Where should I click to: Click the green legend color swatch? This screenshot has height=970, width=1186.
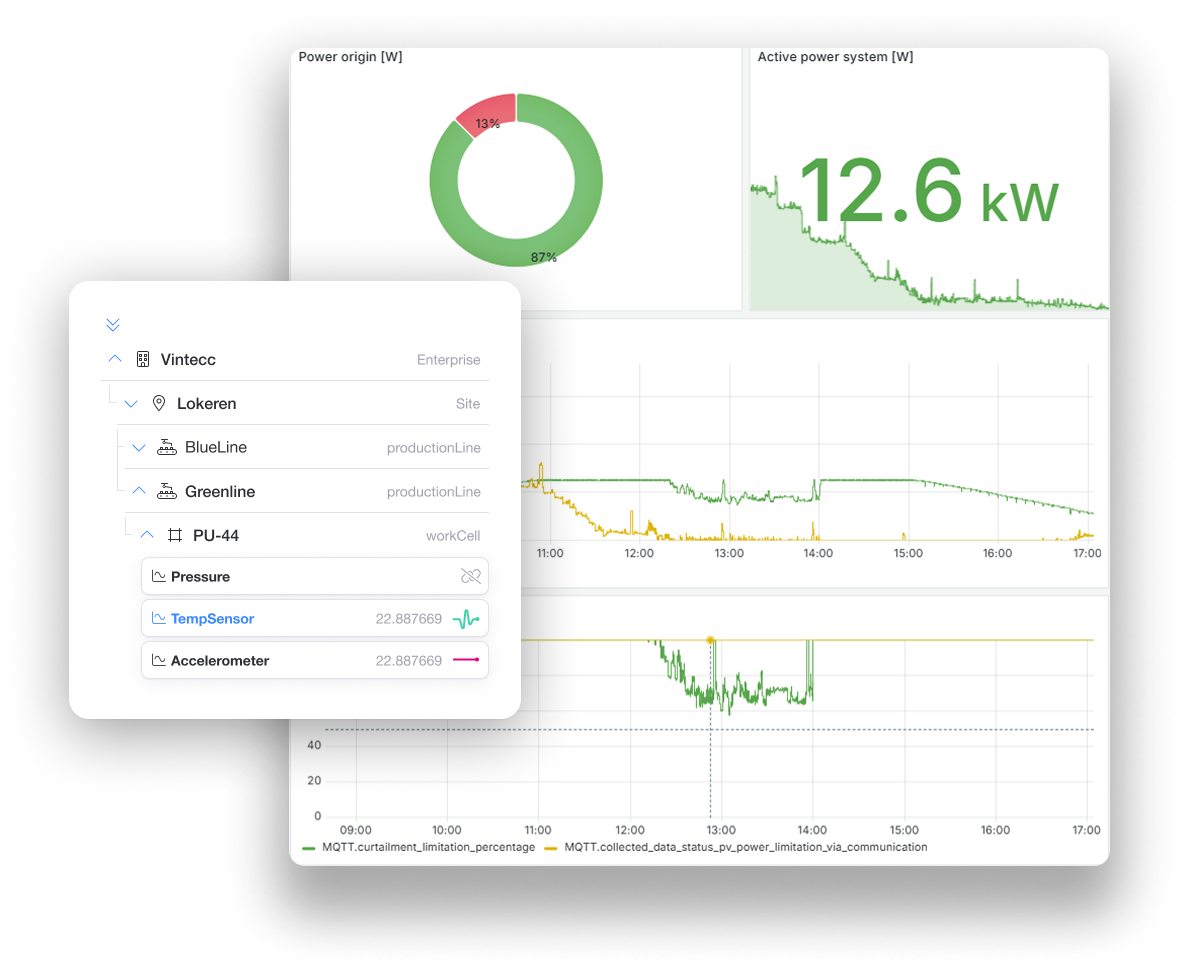[x=309, y=848]
